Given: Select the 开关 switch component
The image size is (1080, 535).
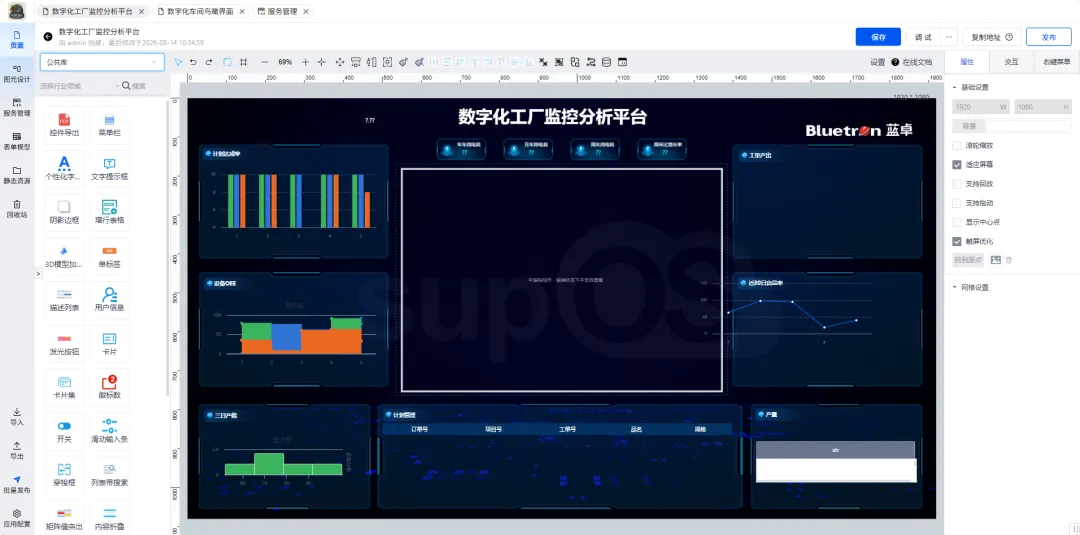Looking at the screenshot, I should 64,431.
